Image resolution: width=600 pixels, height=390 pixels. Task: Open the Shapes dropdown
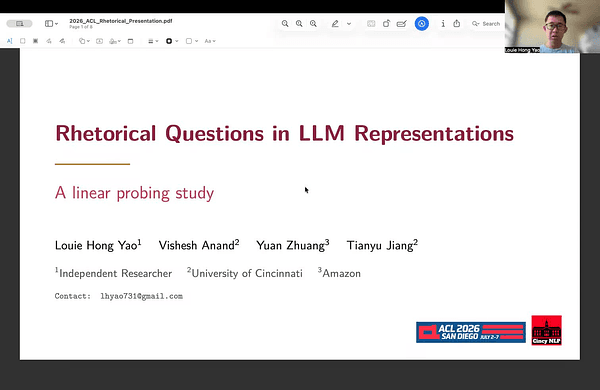[84, 41]
